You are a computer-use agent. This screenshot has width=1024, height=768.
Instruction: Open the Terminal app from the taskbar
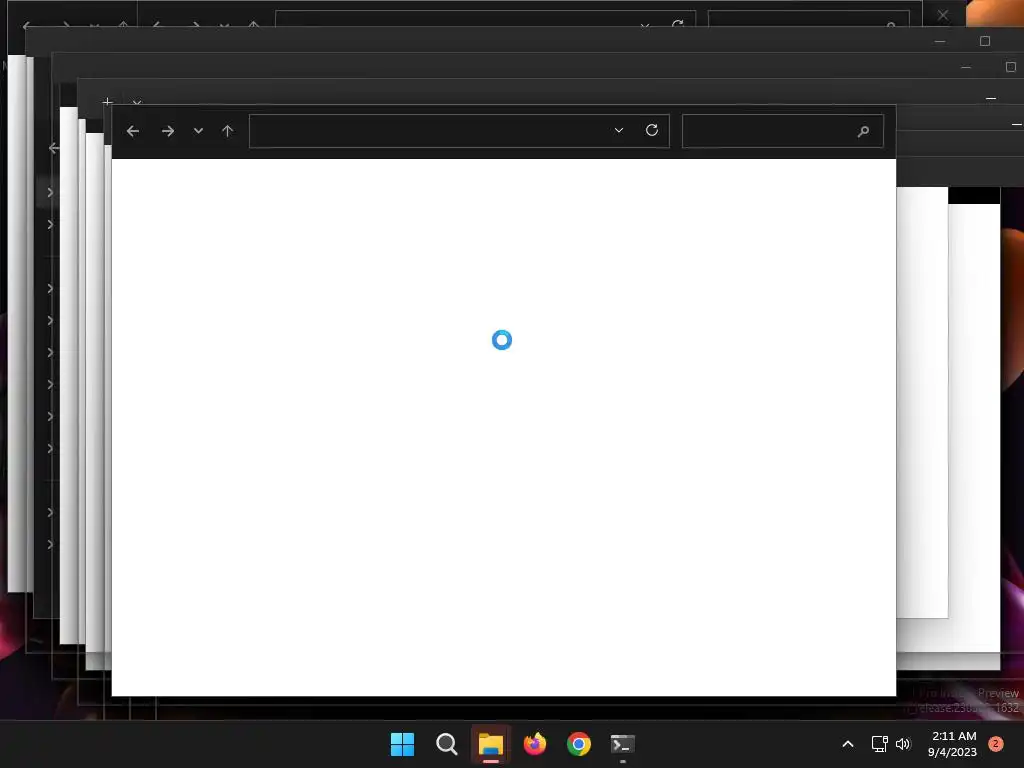click(x=622, y=744)
